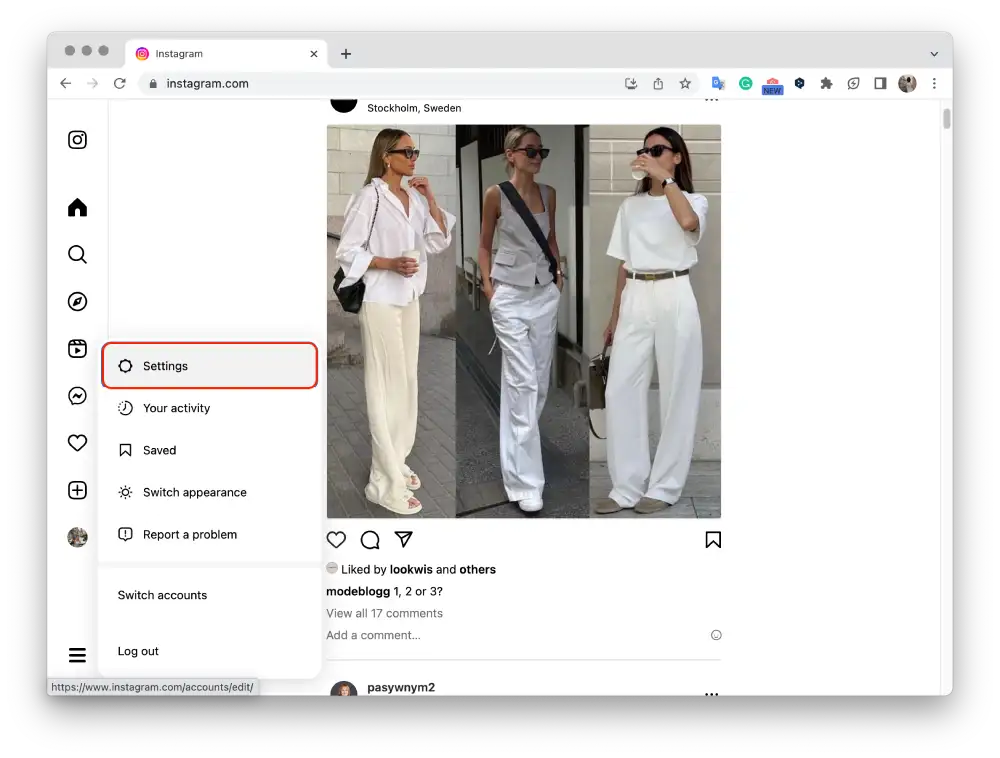
Task: Share the modeblogg post via paper plane
Action: point(404,539)
